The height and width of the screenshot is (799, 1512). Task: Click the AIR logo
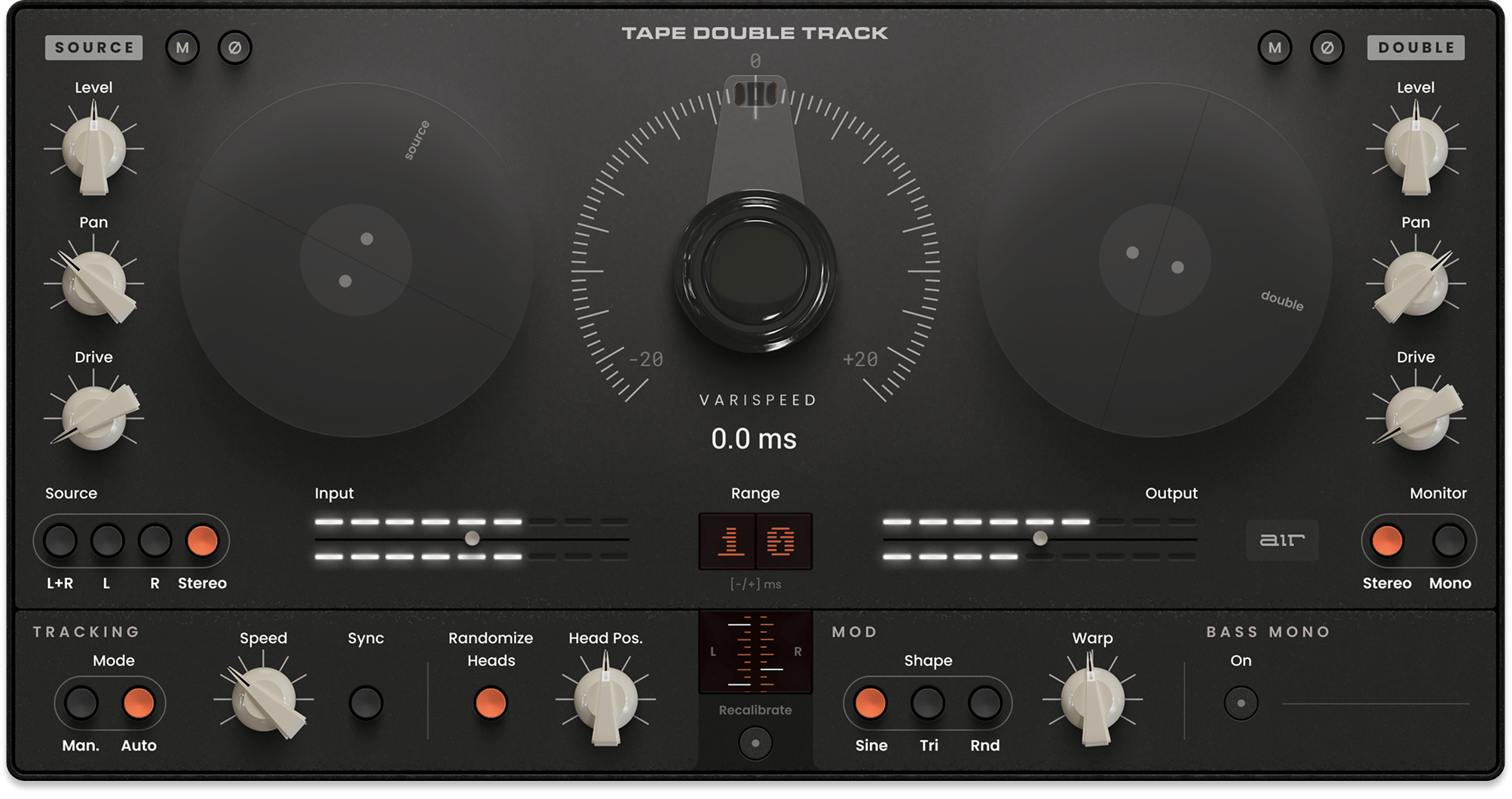click(1281, 540)
